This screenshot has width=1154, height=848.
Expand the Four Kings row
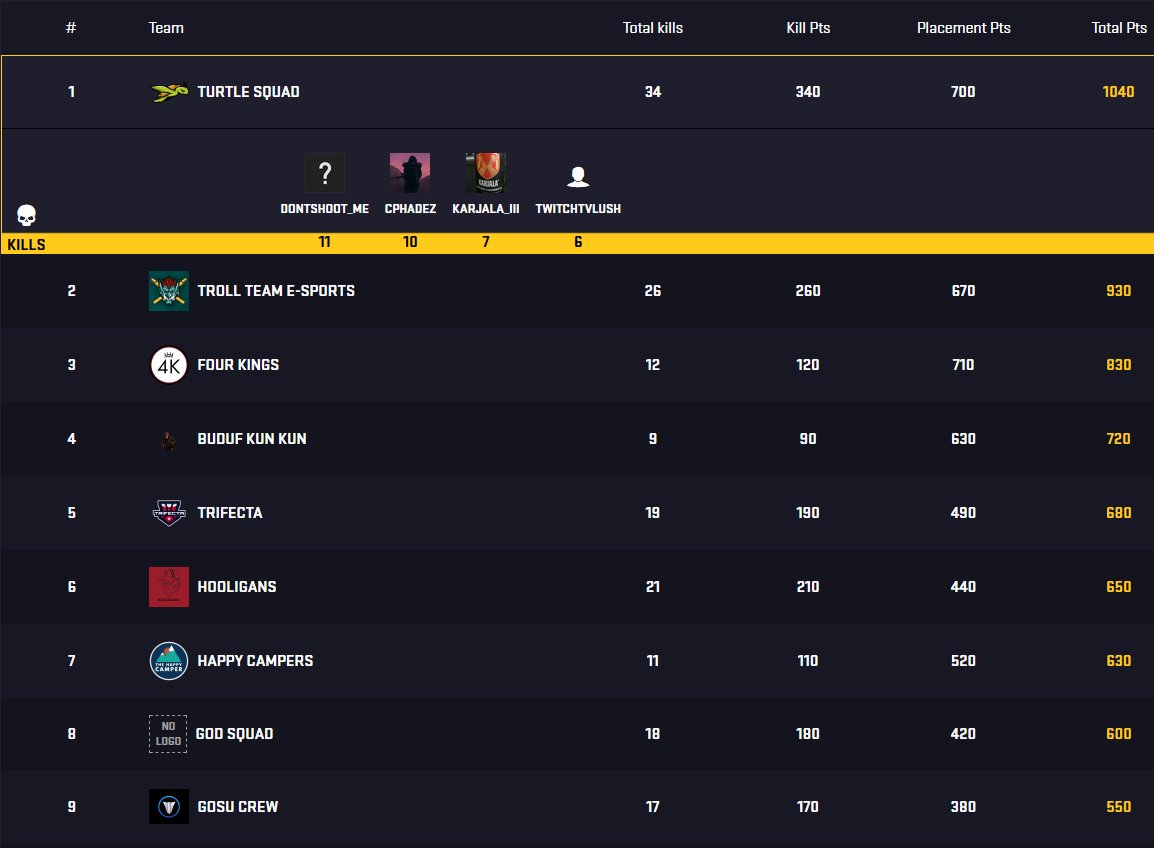[x=577, y=365]
